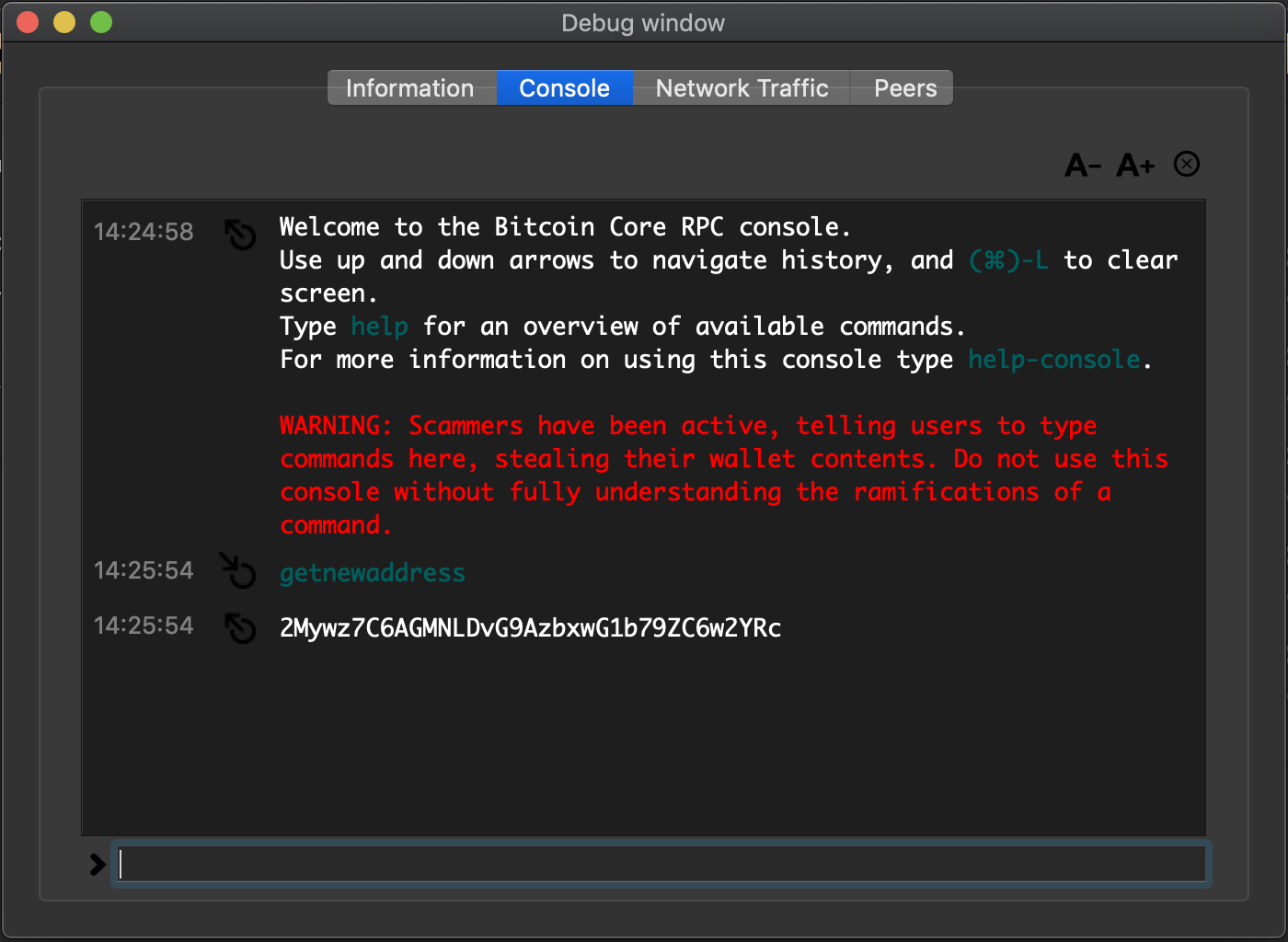
Task: Minimize the Debug window with the yellow button
Action: (x=64, y=22)
